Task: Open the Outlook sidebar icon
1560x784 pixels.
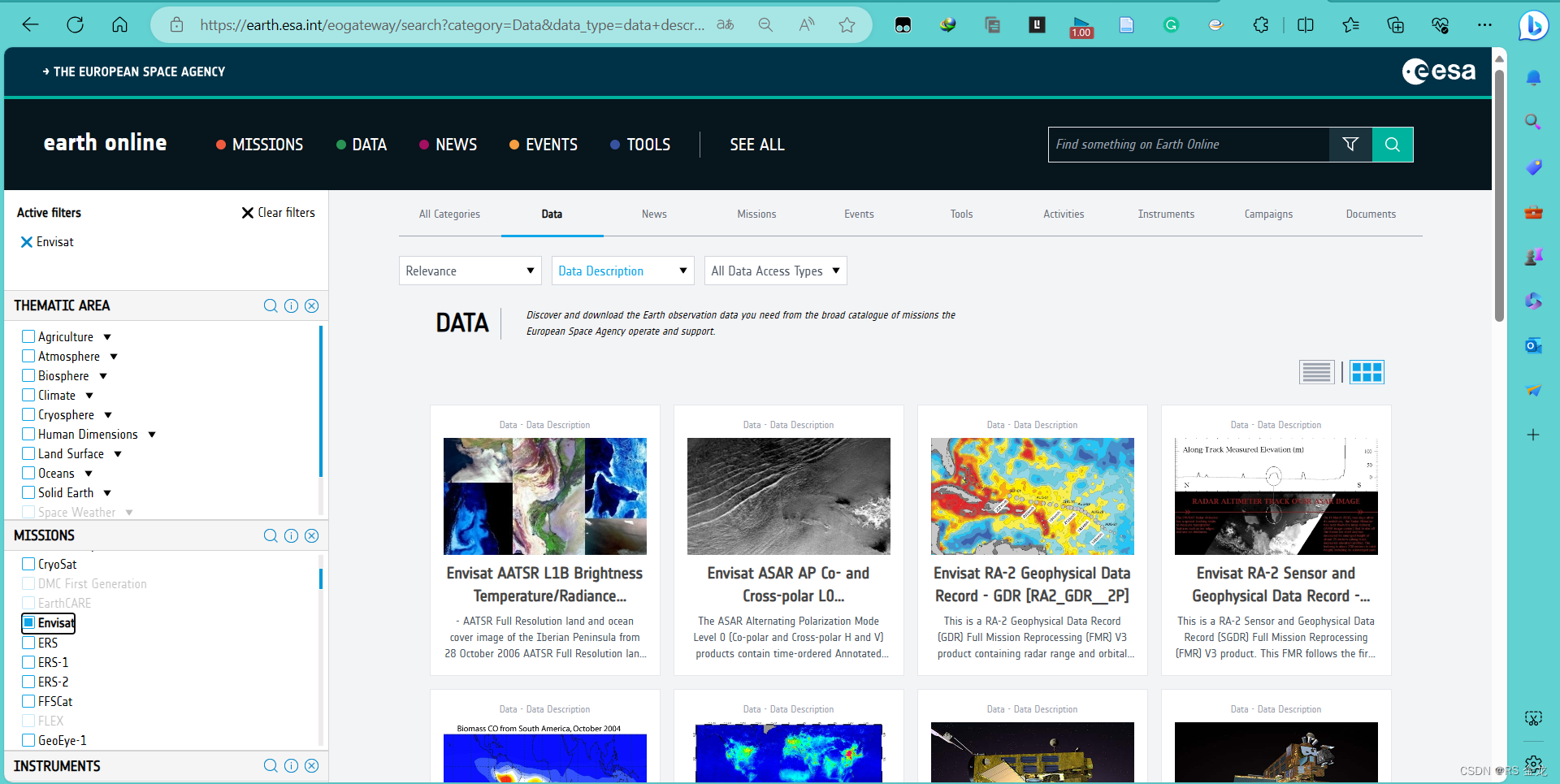Action: pos(1533,345)
